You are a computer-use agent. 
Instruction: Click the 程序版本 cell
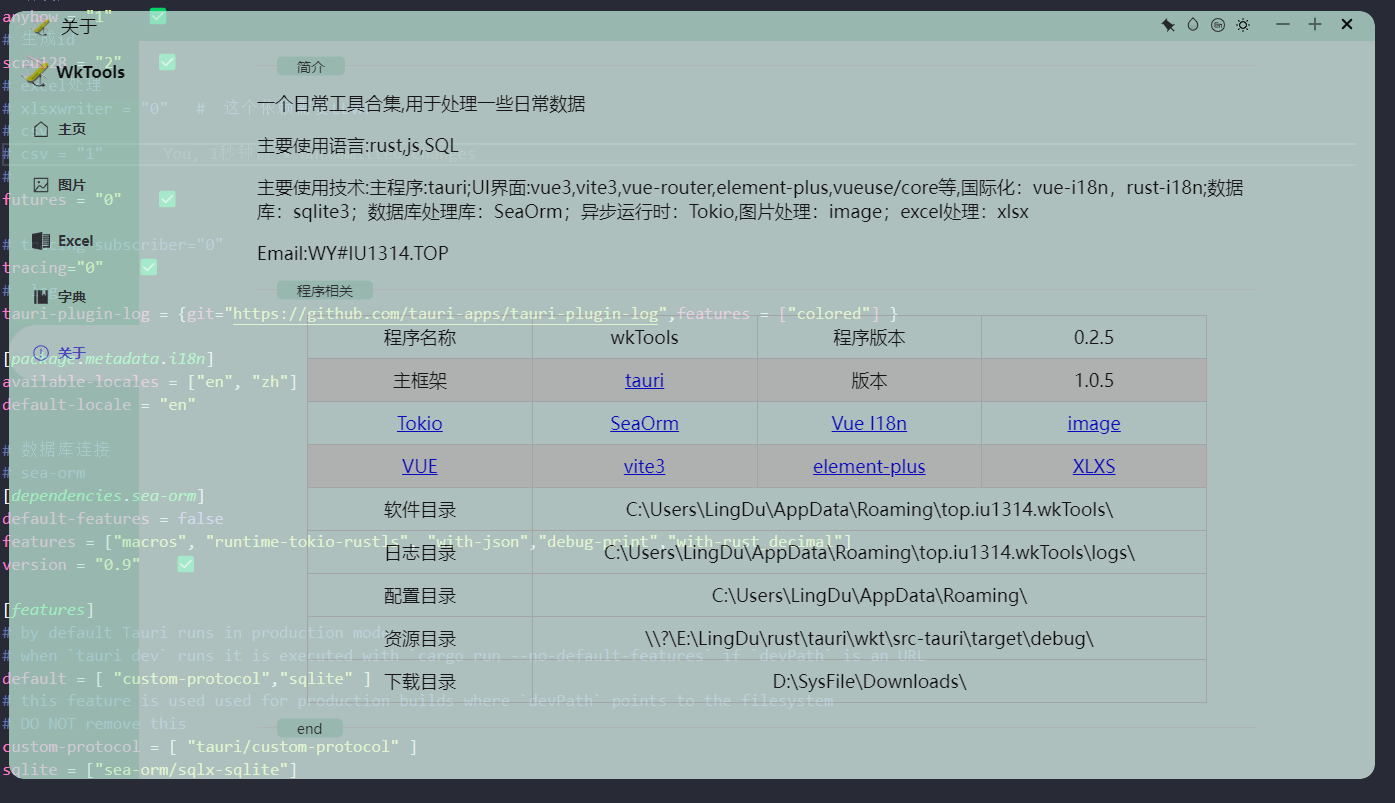coord(869,338)
